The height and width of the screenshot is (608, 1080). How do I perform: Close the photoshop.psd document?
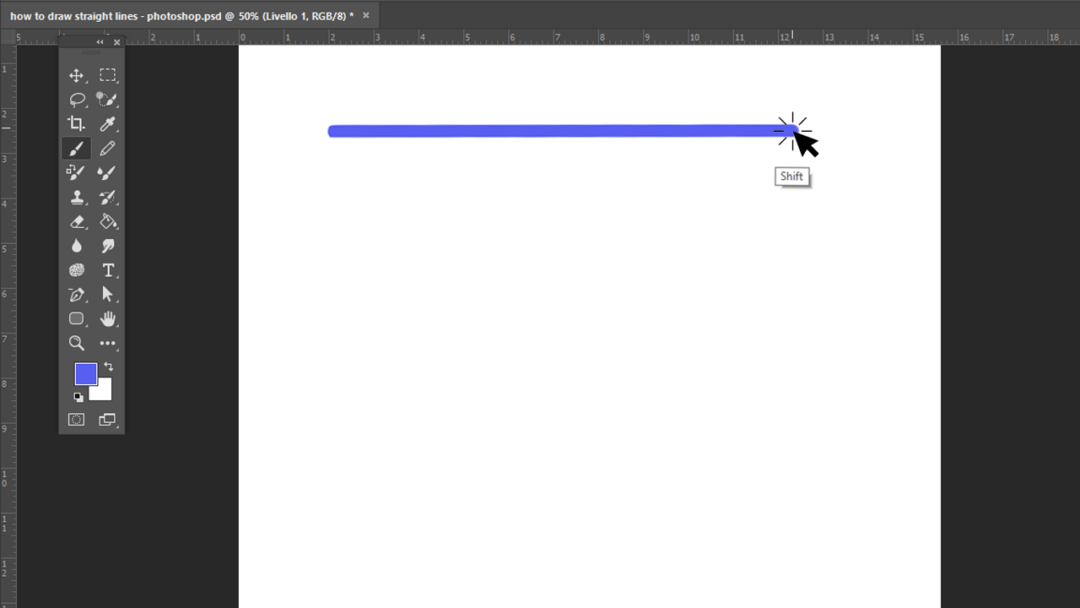(x=364, y=16)
